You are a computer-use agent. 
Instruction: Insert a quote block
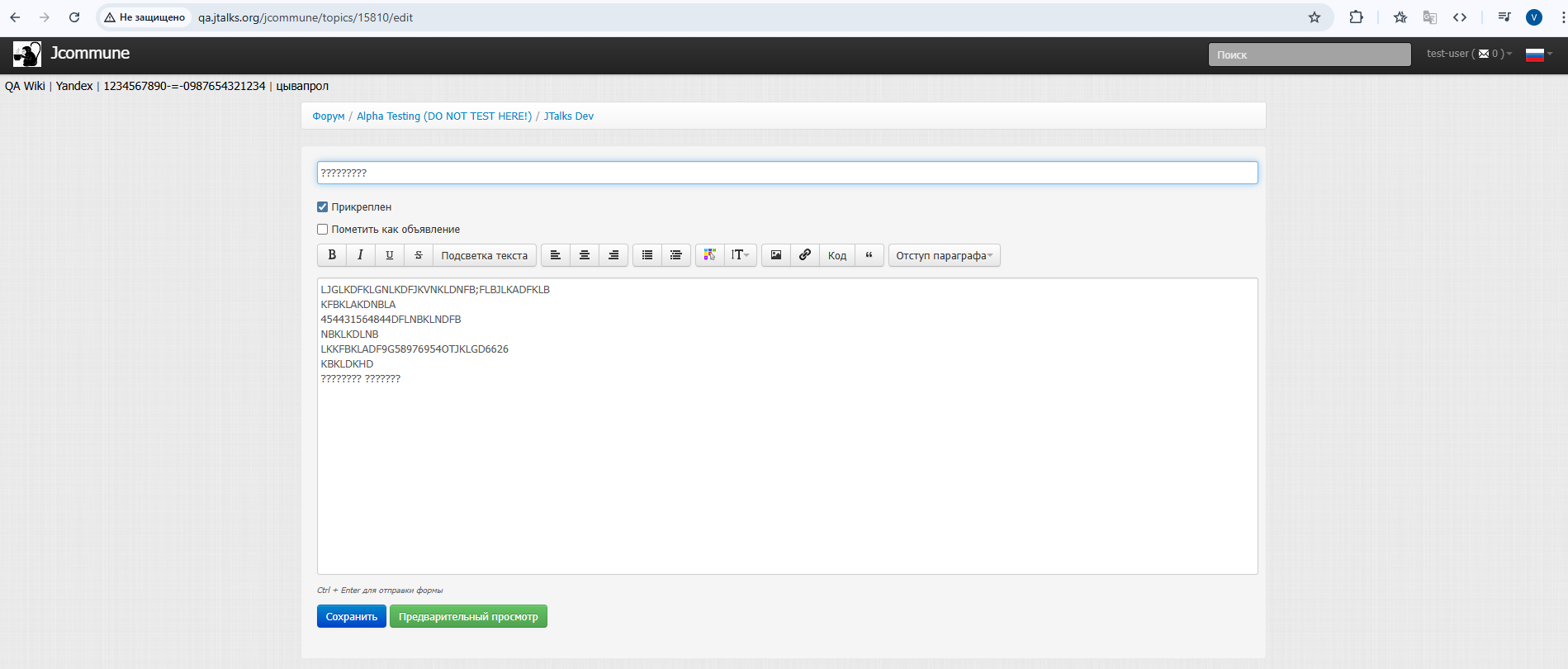click(x=869, y=255)
